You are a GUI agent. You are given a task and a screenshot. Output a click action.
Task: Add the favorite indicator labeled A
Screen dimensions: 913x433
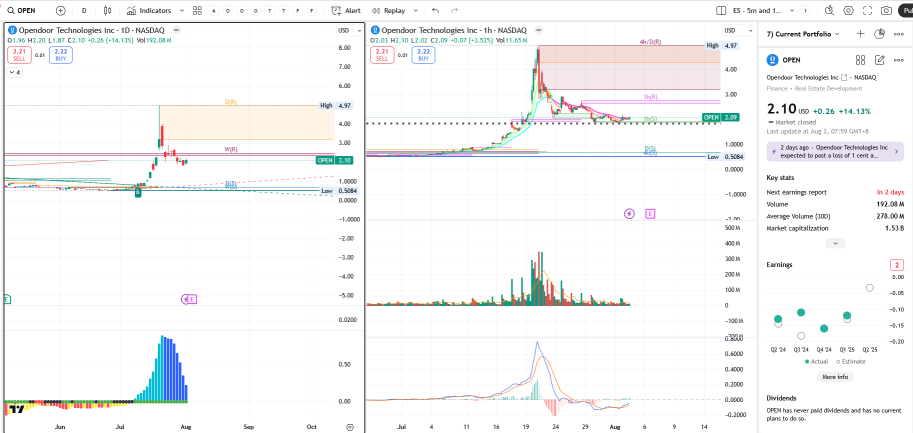pyautogui.click(x=214, y=10)
